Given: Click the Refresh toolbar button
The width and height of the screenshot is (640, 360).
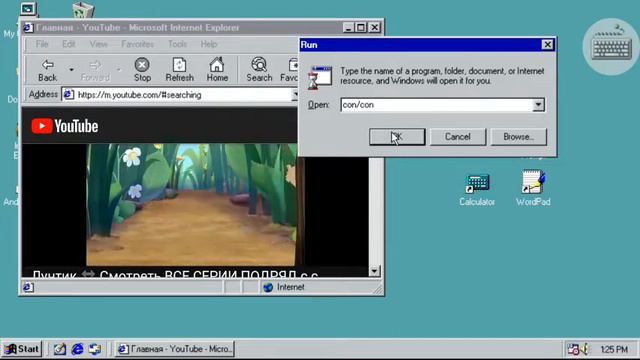Looking at the screenshot, I should [180, 70].
